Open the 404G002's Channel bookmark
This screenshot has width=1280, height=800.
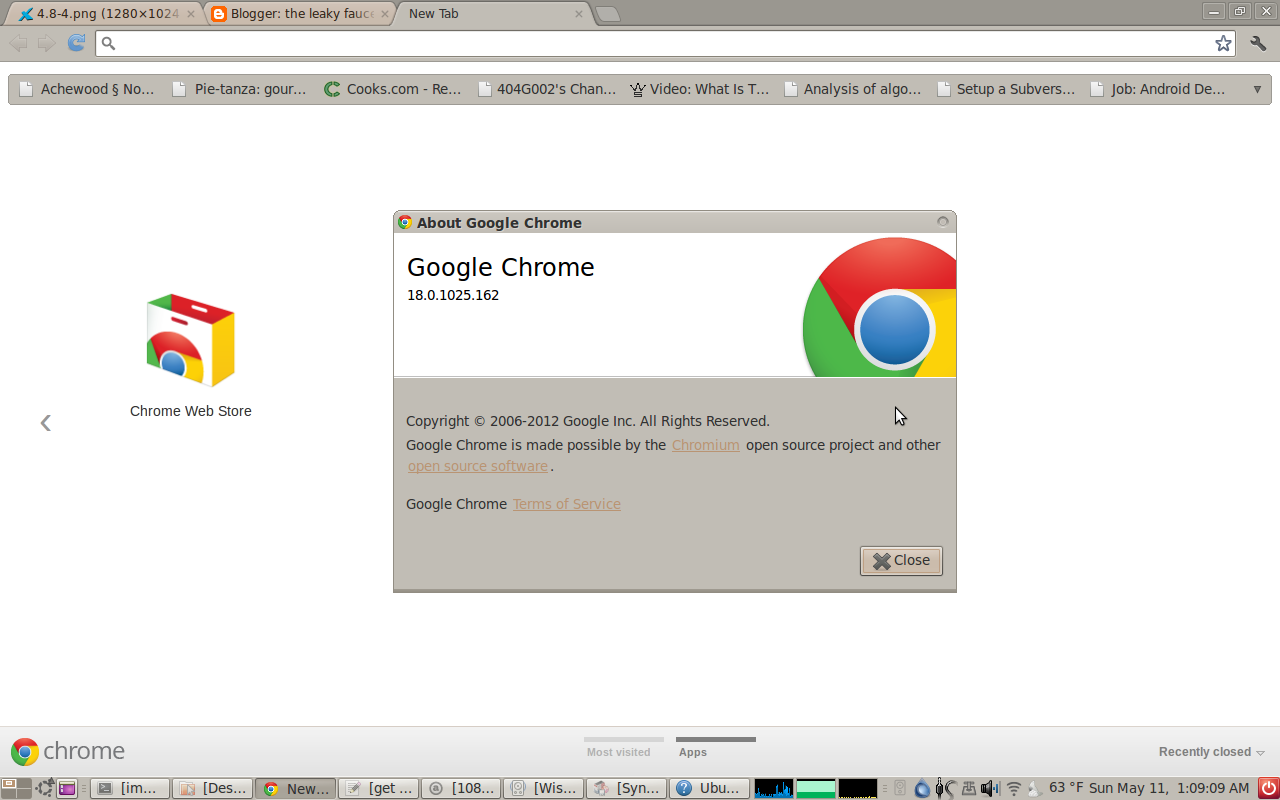[x=547, y=89]
